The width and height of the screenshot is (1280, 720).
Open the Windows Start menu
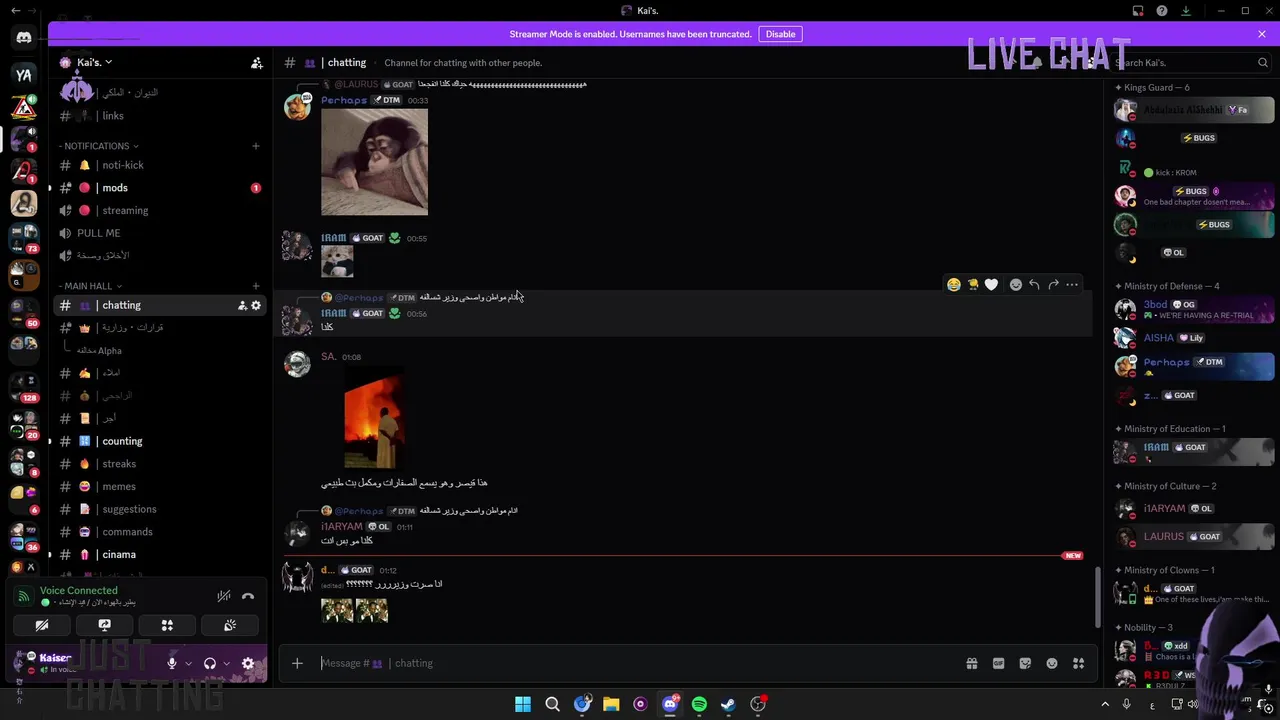523,705
